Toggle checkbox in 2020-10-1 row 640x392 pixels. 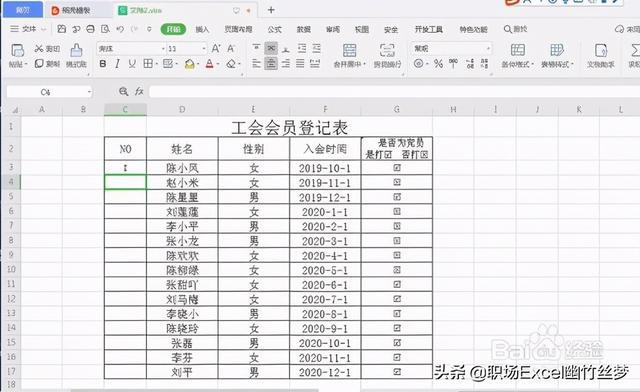pyautogui.click(x=397, y=343)
